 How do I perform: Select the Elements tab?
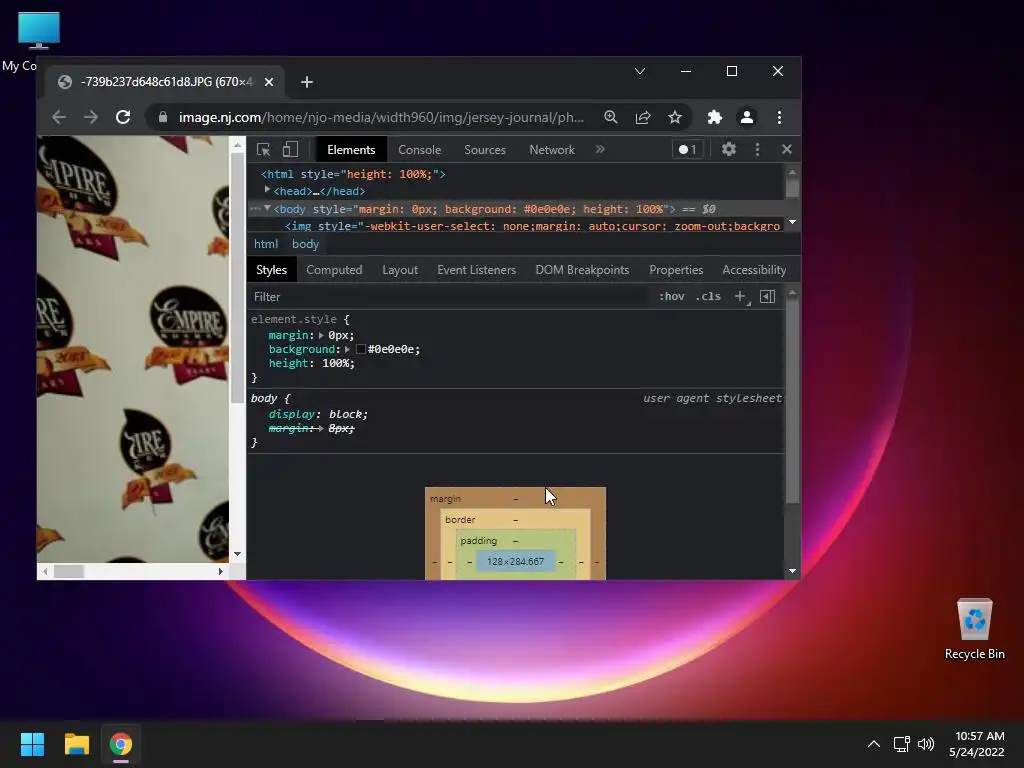351,150
